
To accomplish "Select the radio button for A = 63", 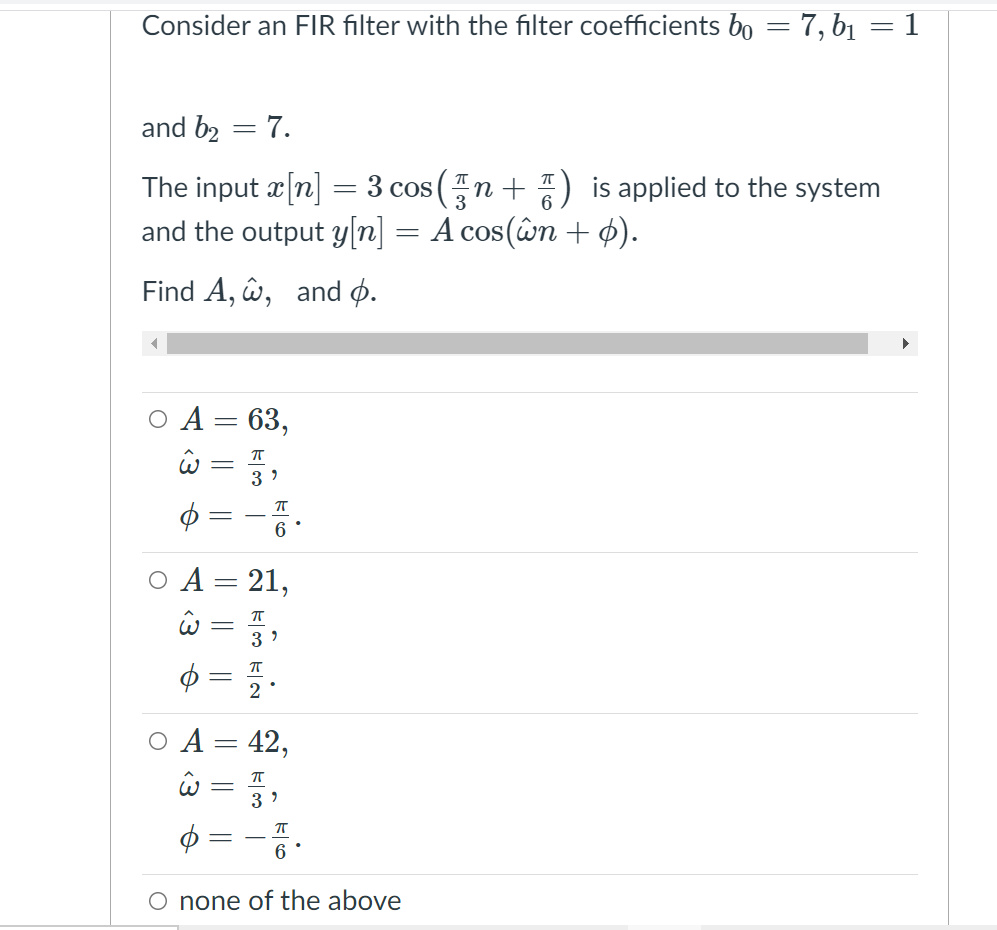I will (157, 420).
